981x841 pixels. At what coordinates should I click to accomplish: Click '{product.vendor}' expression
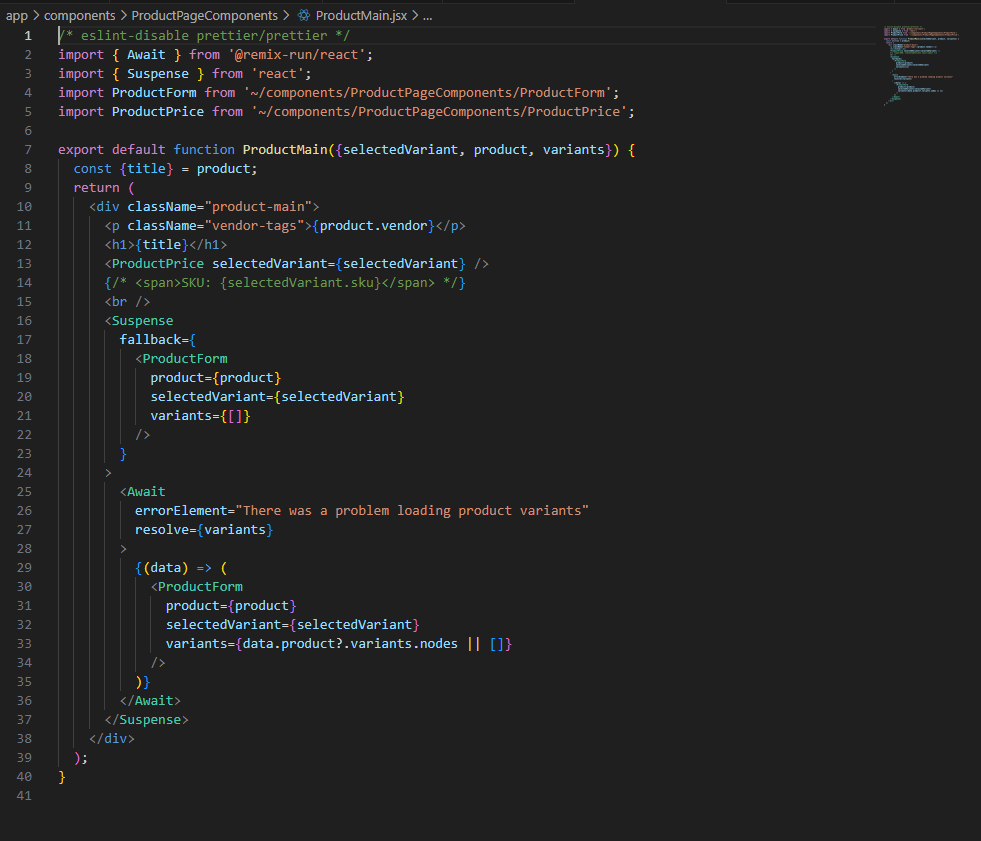coord(374,225)
